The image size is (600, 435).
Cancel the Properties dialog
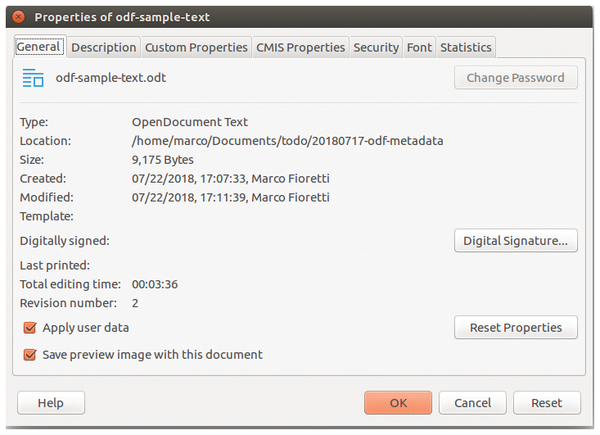pos(472,403)
